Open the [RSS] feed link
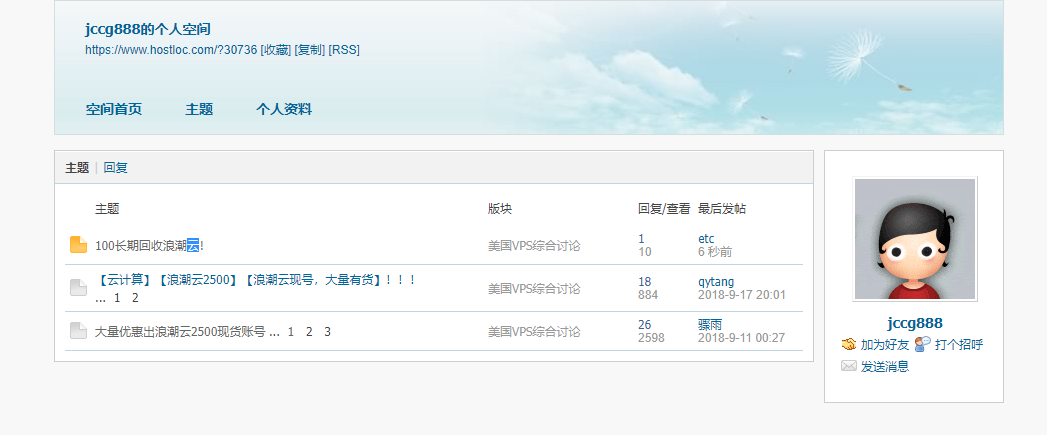Image resolution: width=1047 pixels, height=435 pixels. 344,50
